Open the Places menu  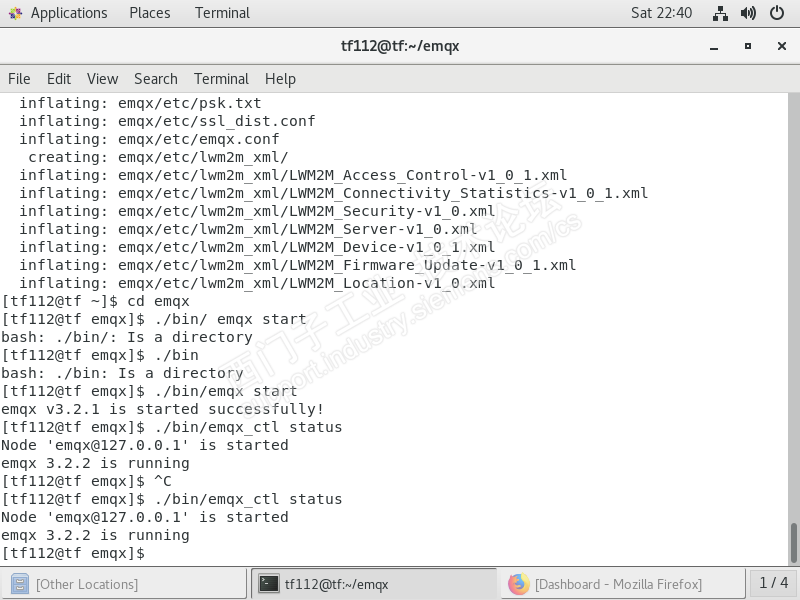tap(149, 13)
